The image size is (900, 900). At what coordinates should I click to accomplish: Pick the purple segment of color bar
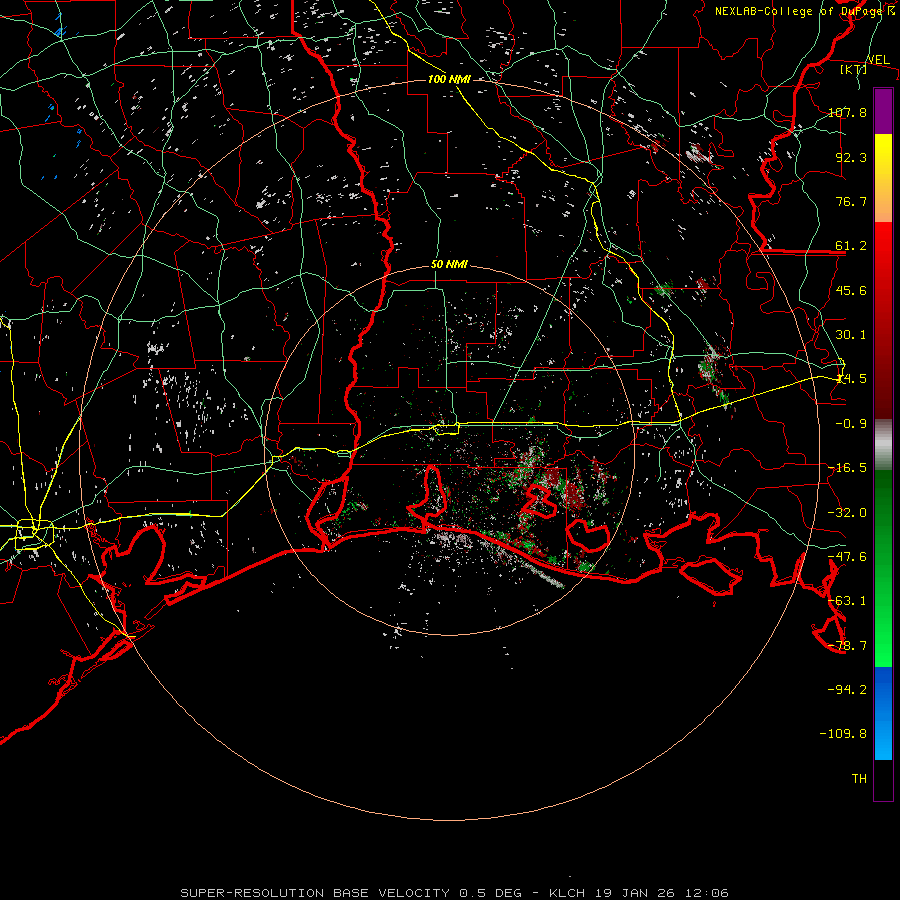tap(883, 111)
